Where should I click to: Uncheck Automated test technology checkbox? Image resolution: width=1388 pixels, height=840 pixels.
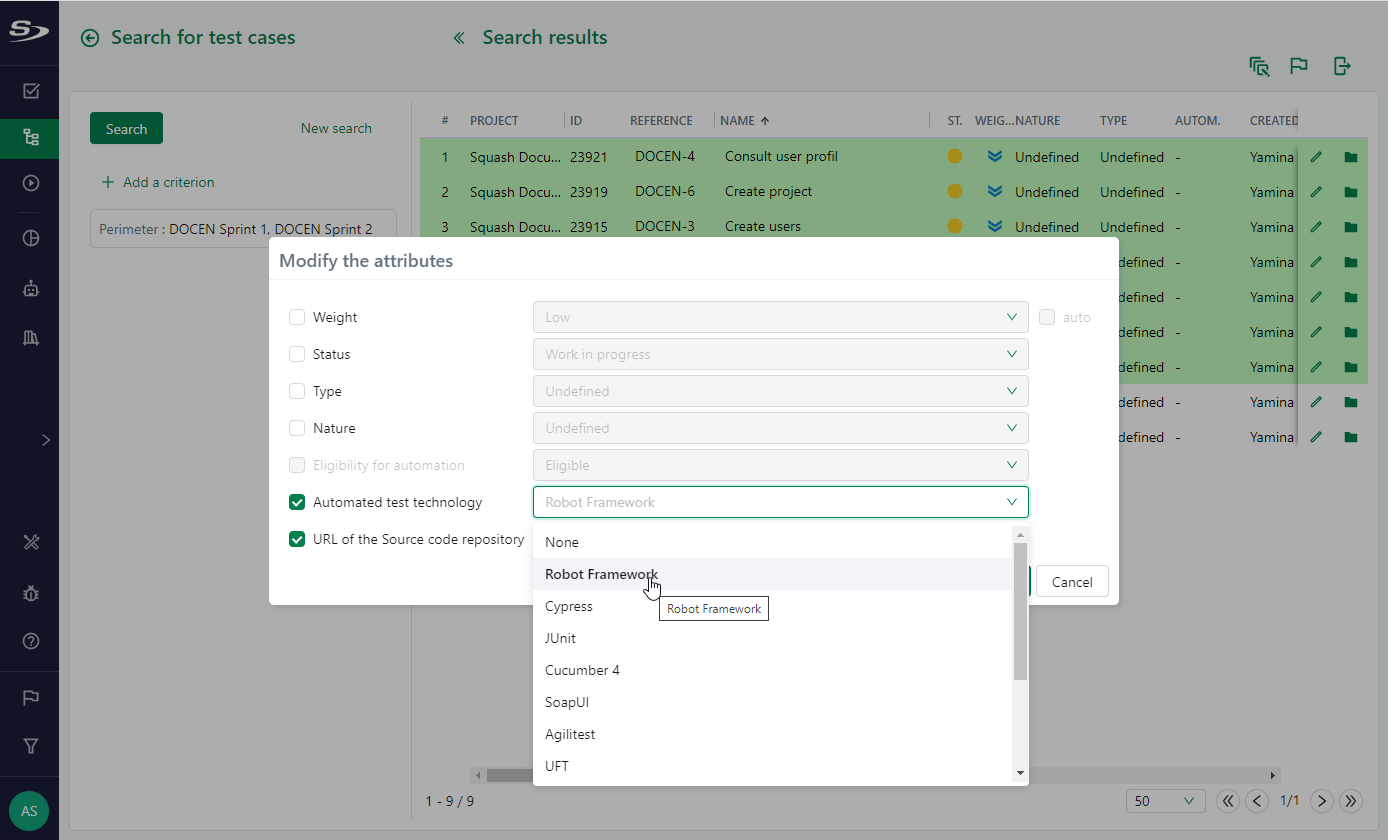click(x=297, y=502)
